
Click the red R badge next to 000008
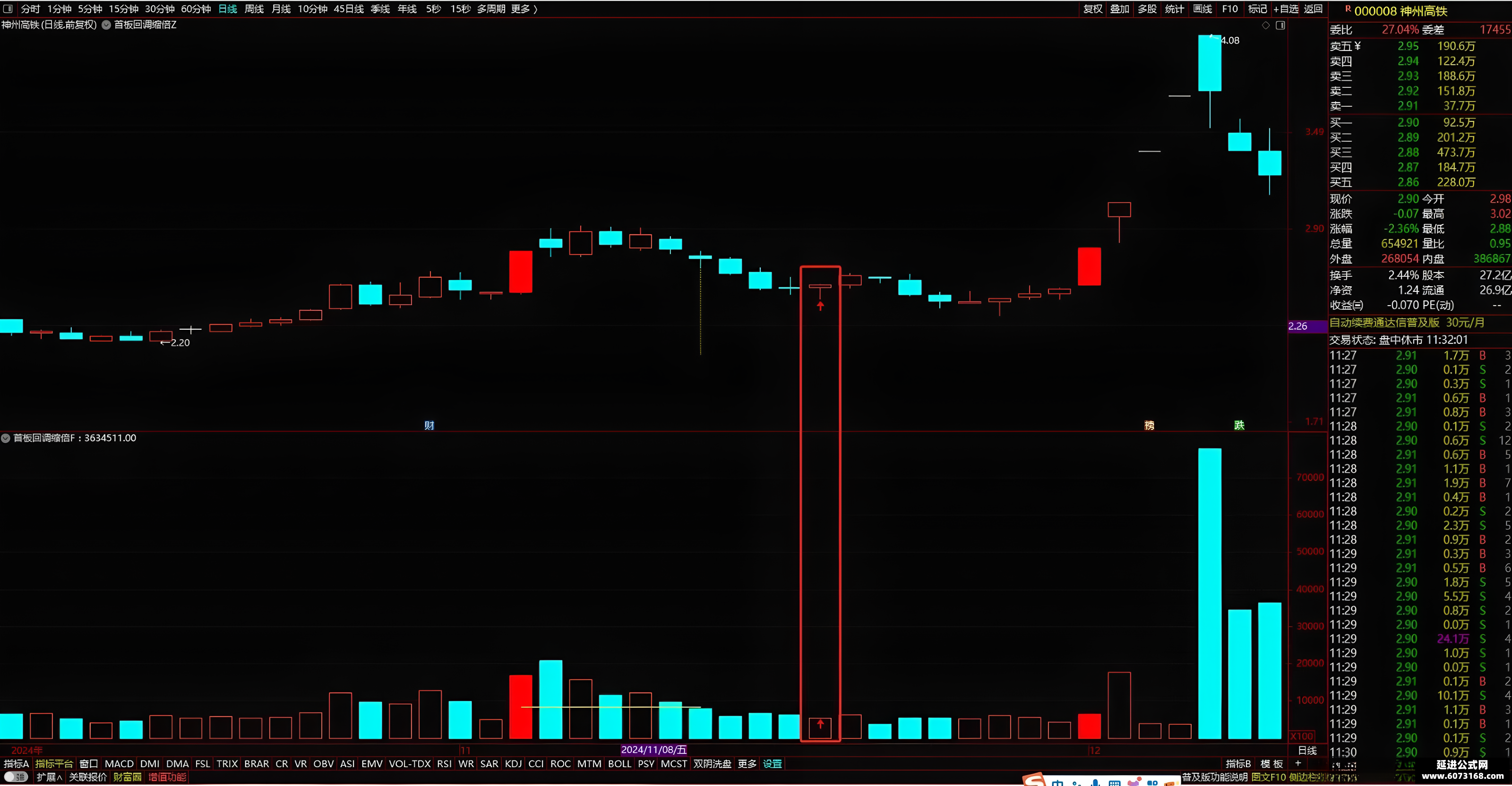(x=1348, y=9)
